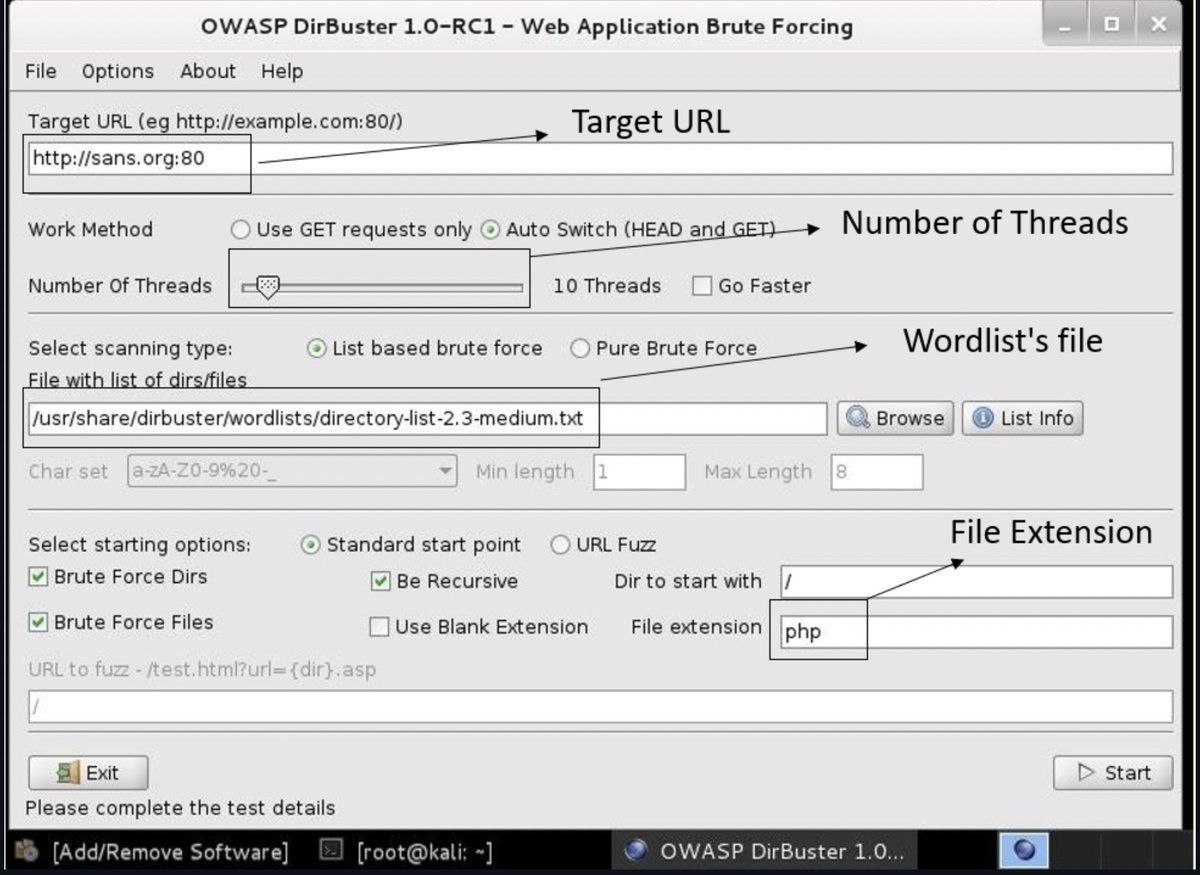Screen dimensions: 1200x875
Task: Click the Target URL input field
Action: tap(600, 158)
